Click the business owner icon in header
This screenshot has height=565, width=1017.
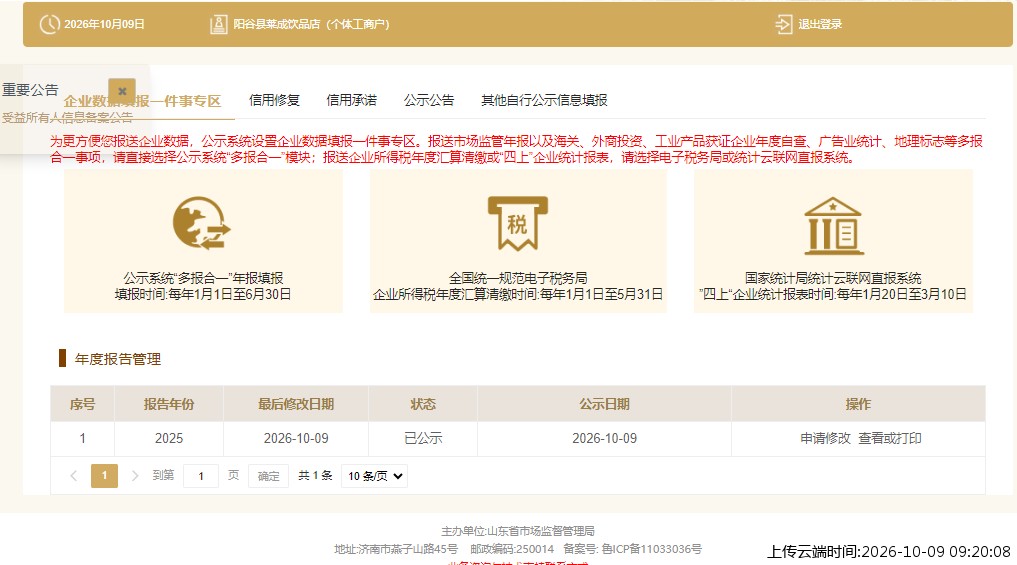click(219, 25)
